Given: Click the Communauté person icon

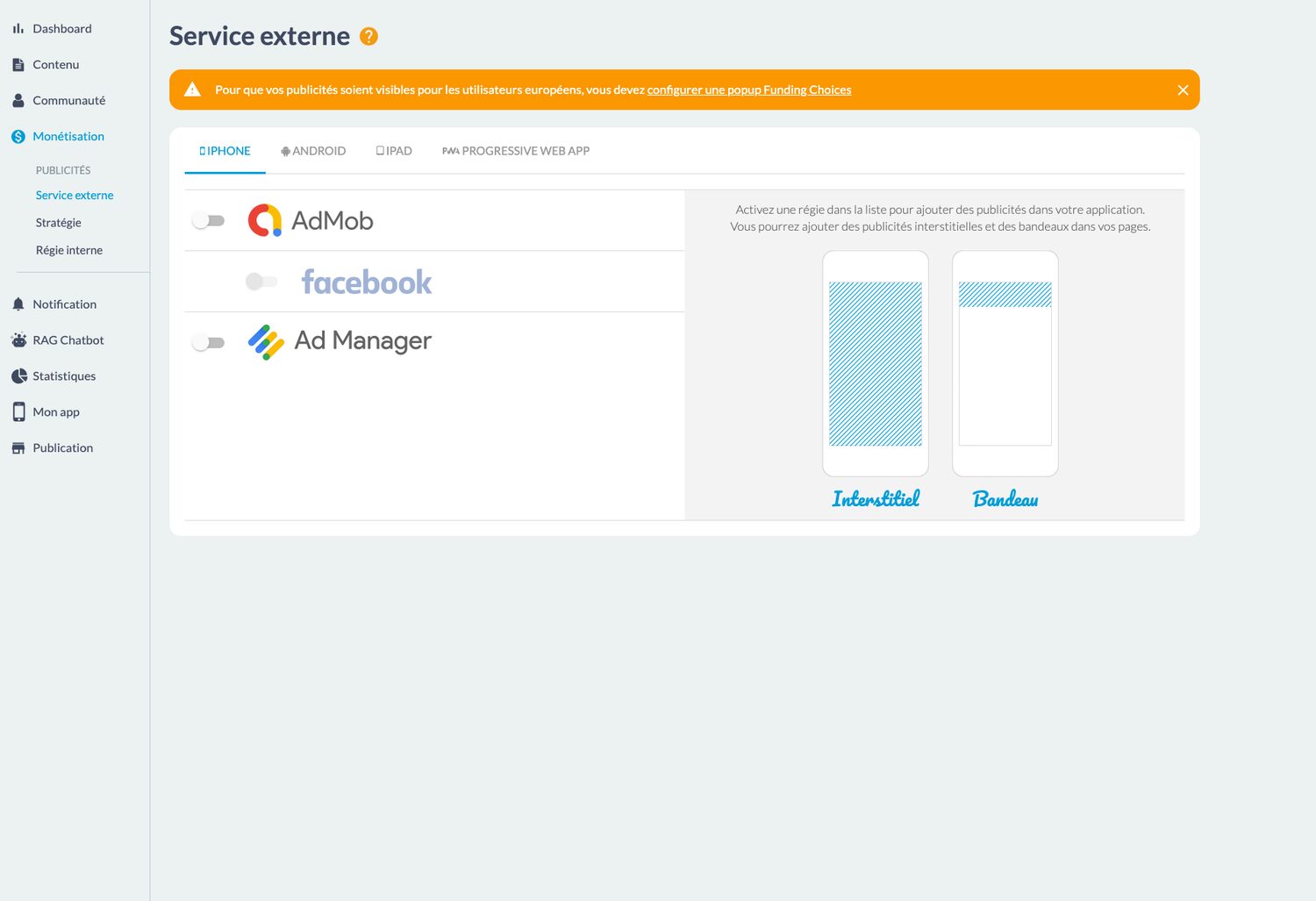Looking at the screenshot, I should pyautogui.click(x=18, y=101).
